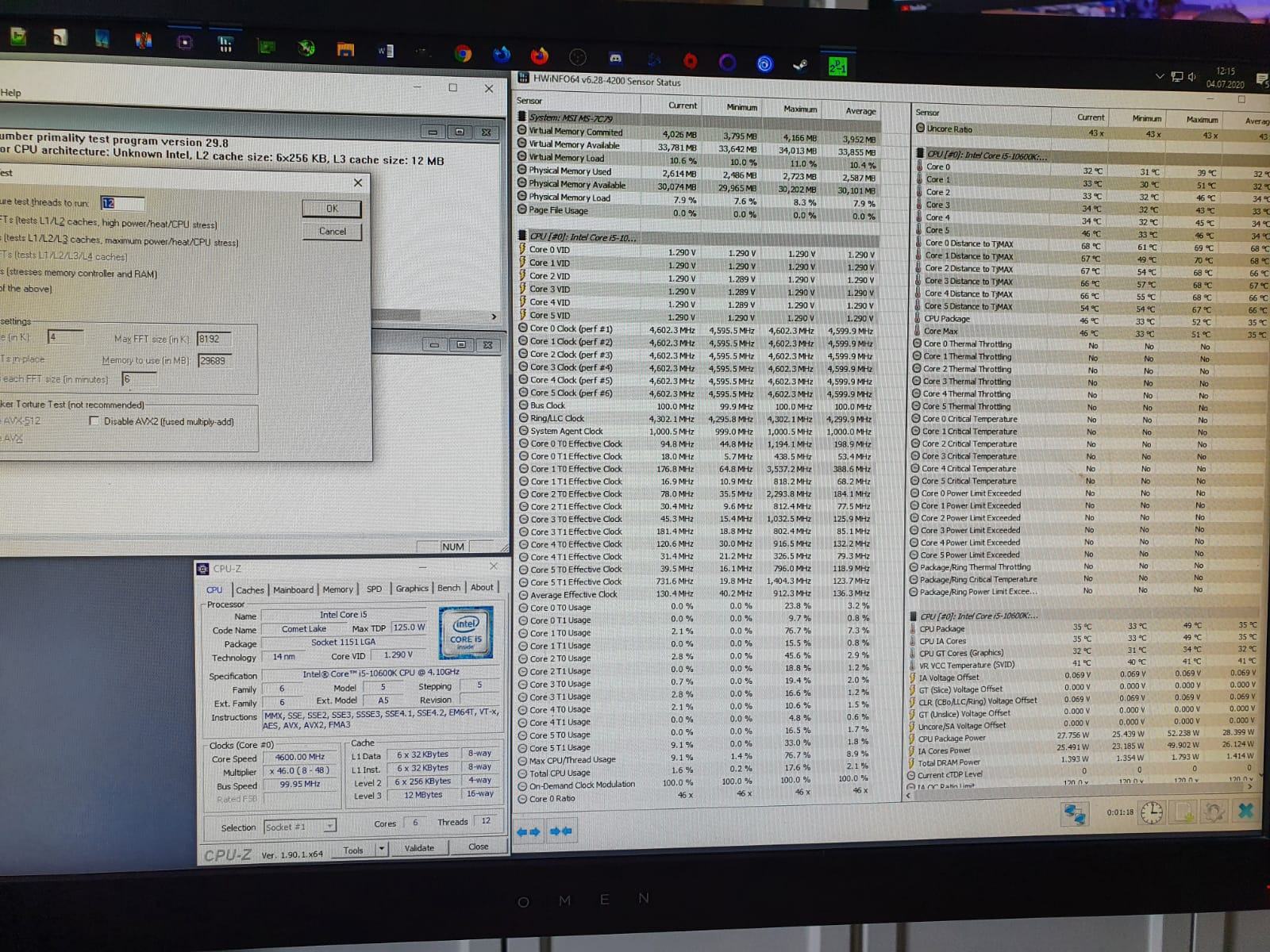This screenshot has height=952, width=1270.
Task: Reset HWiNFO elapsed time clock
Action: 1151,812
